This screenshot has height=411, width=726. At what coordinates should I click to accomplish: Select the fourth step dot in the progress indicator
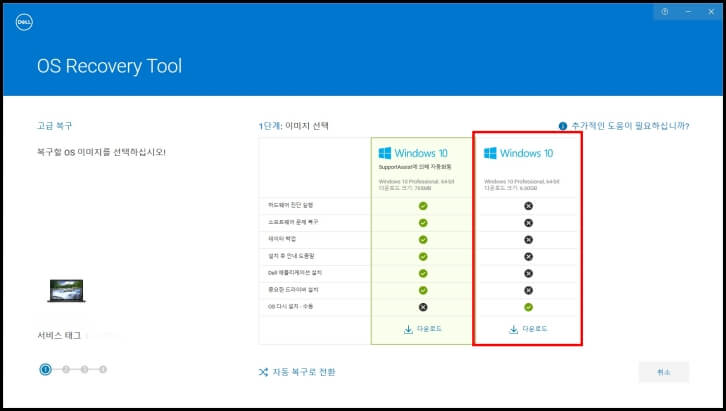click(103, 369)
